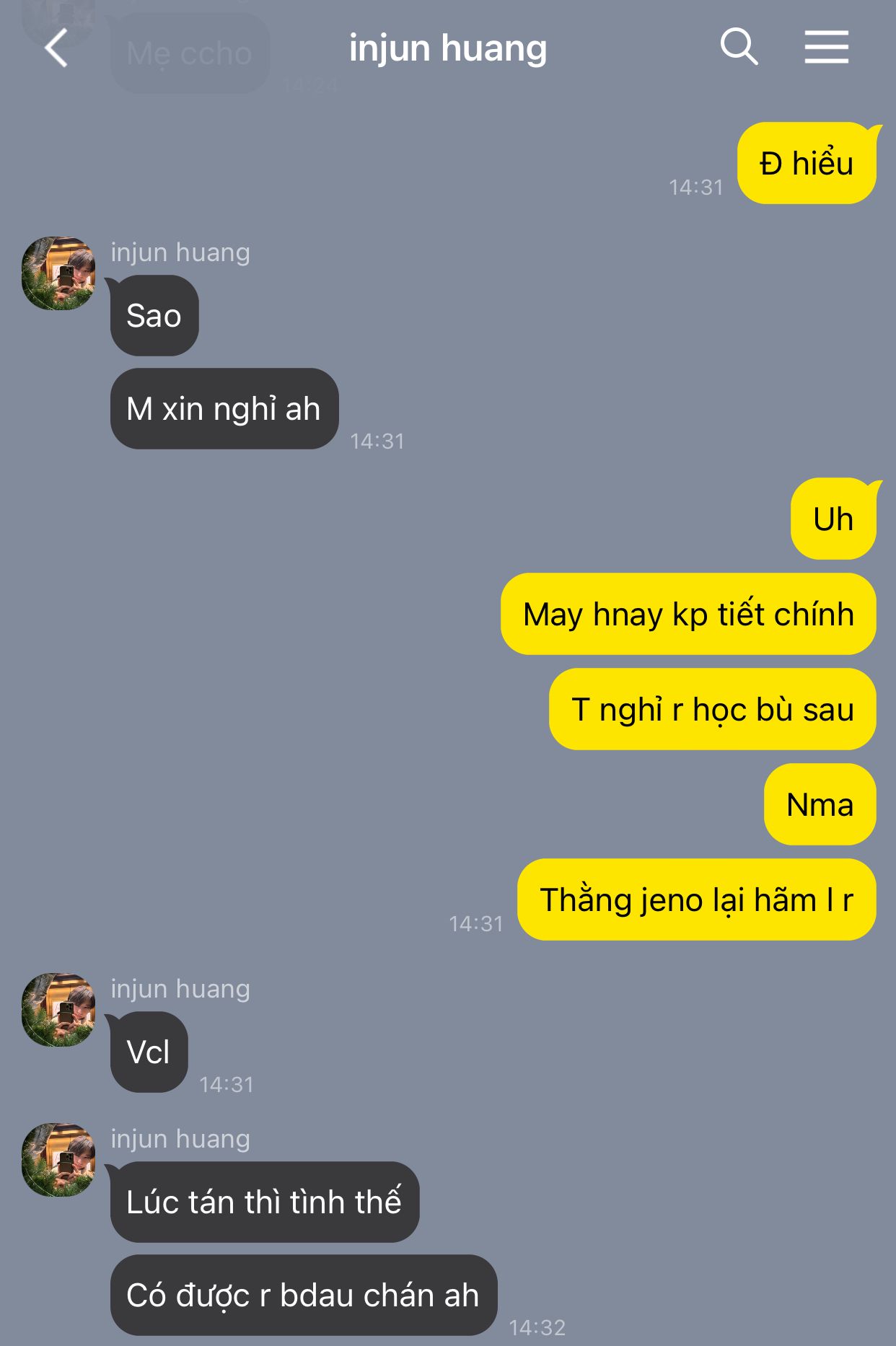The image size is (896, 1346).
Task: Tap the 'injun huang' chat title
Action: tap(447, 48)
